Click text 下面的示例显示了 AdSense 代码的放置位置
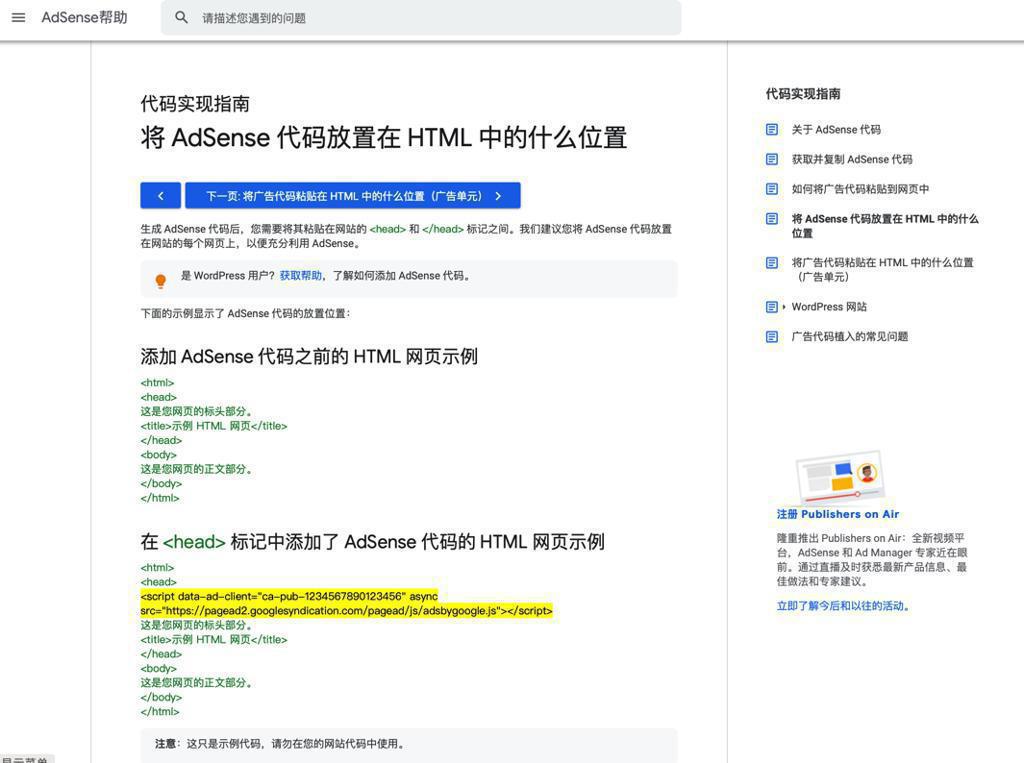 (245, 314)
